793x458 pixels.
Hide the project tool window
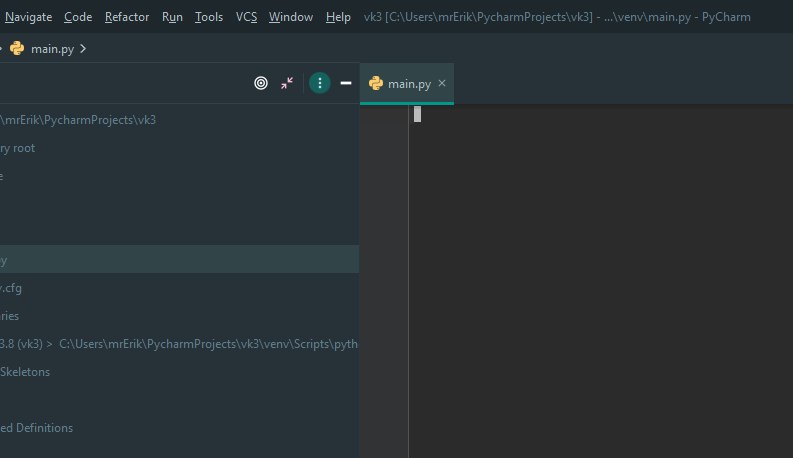coord(346,83)
